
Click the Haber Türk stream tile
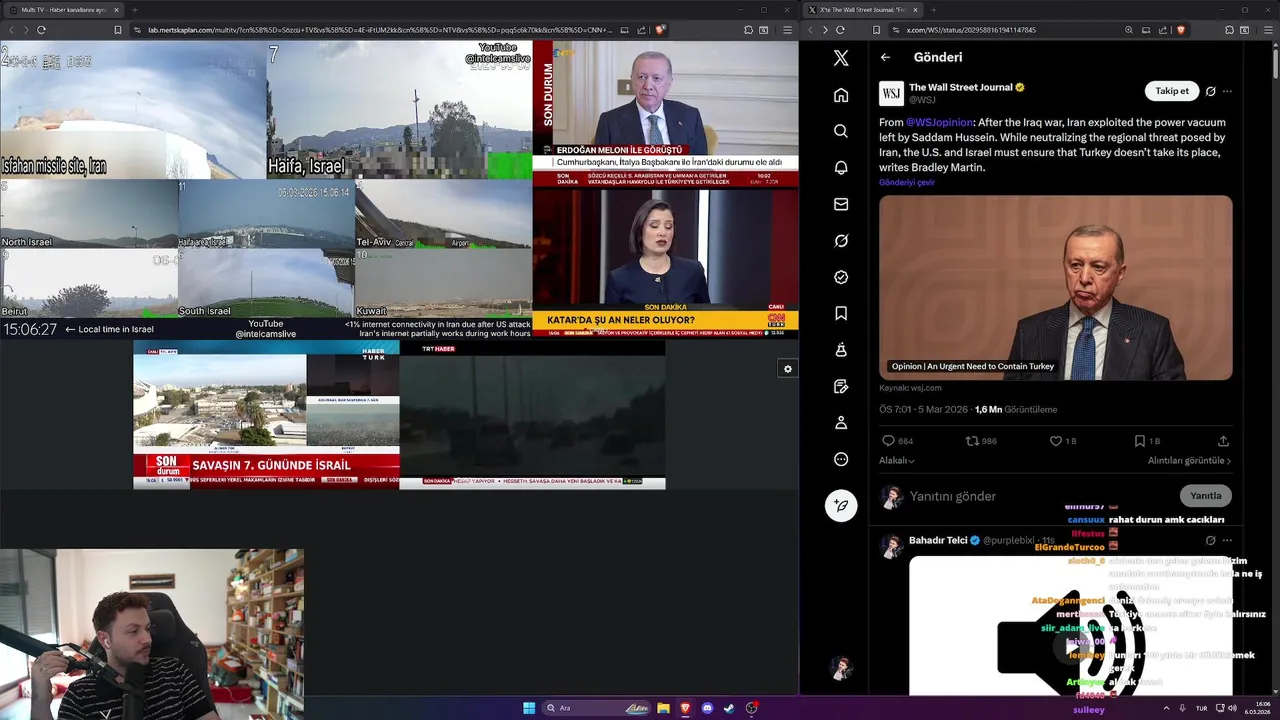(x=266, y=415)
